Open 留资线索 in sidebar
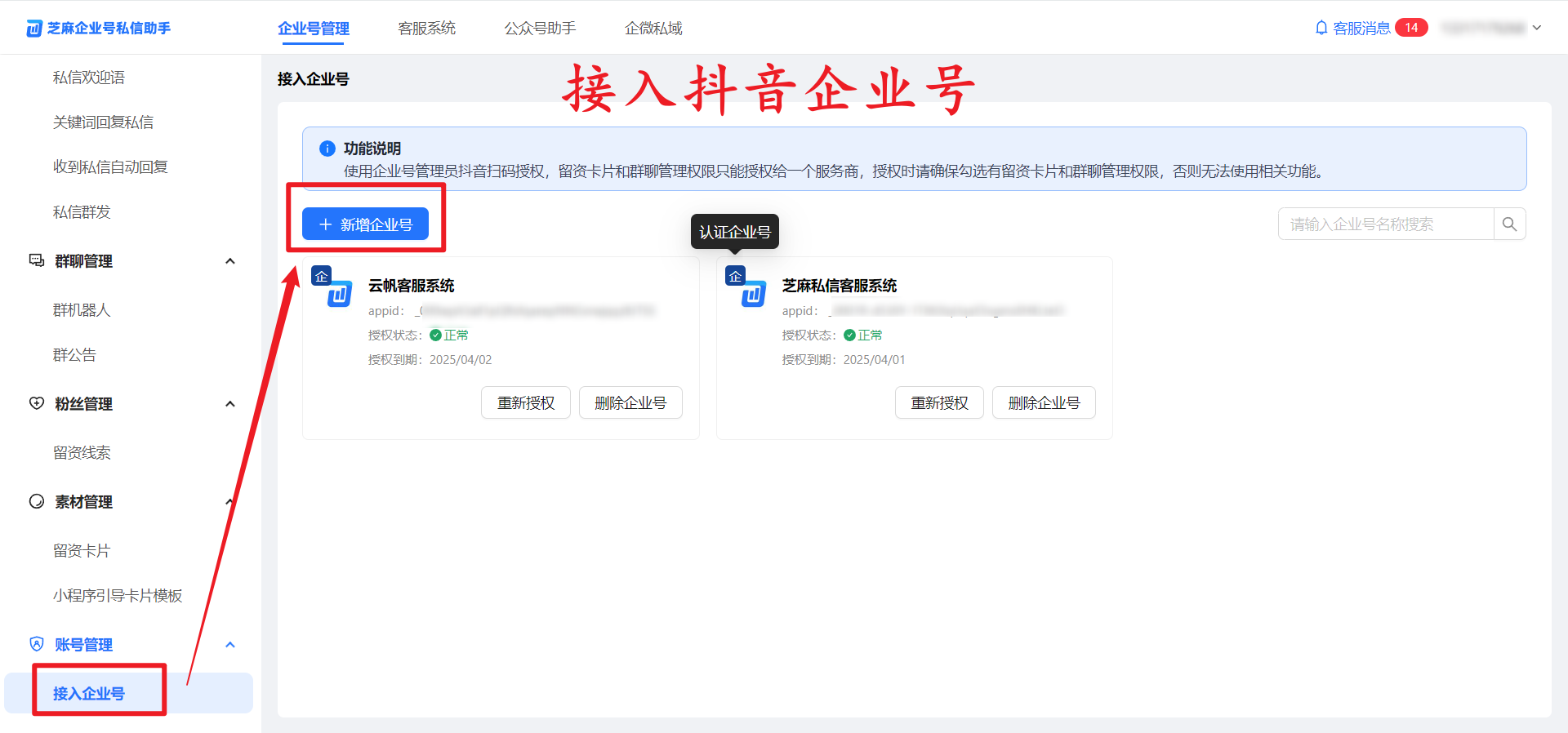The width and height of the screenshot is (1568, 733). [x=82, y=453]
